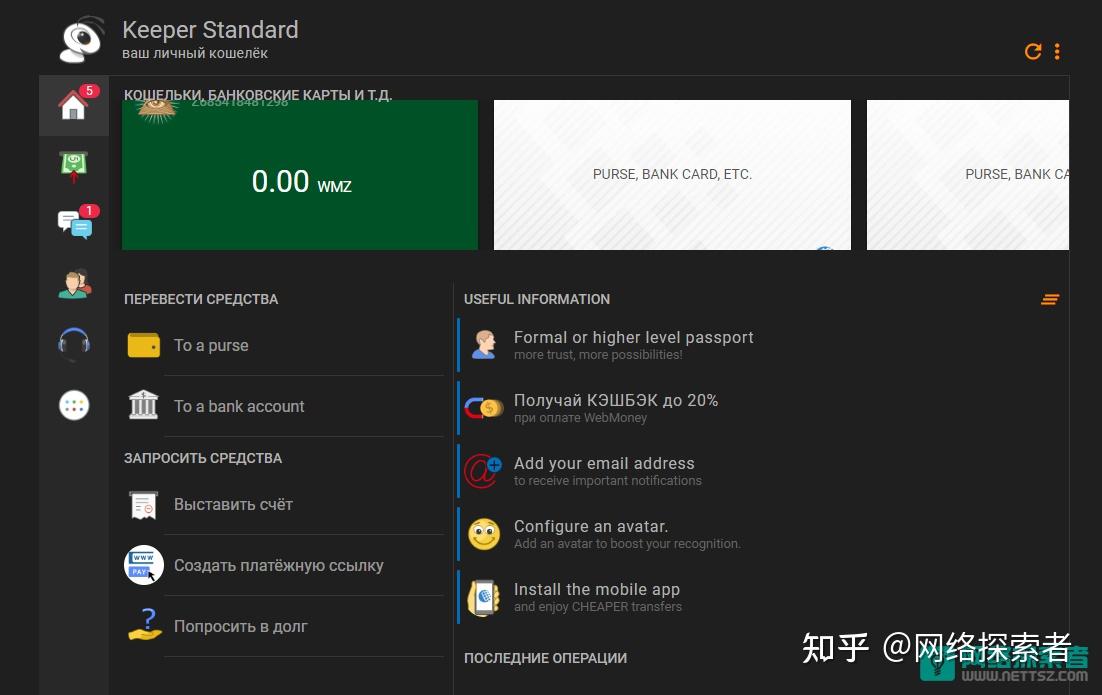Select the cashback card icon for КЭШБЭК offer
Screen dimensions: 1102x695
[484, 407]
